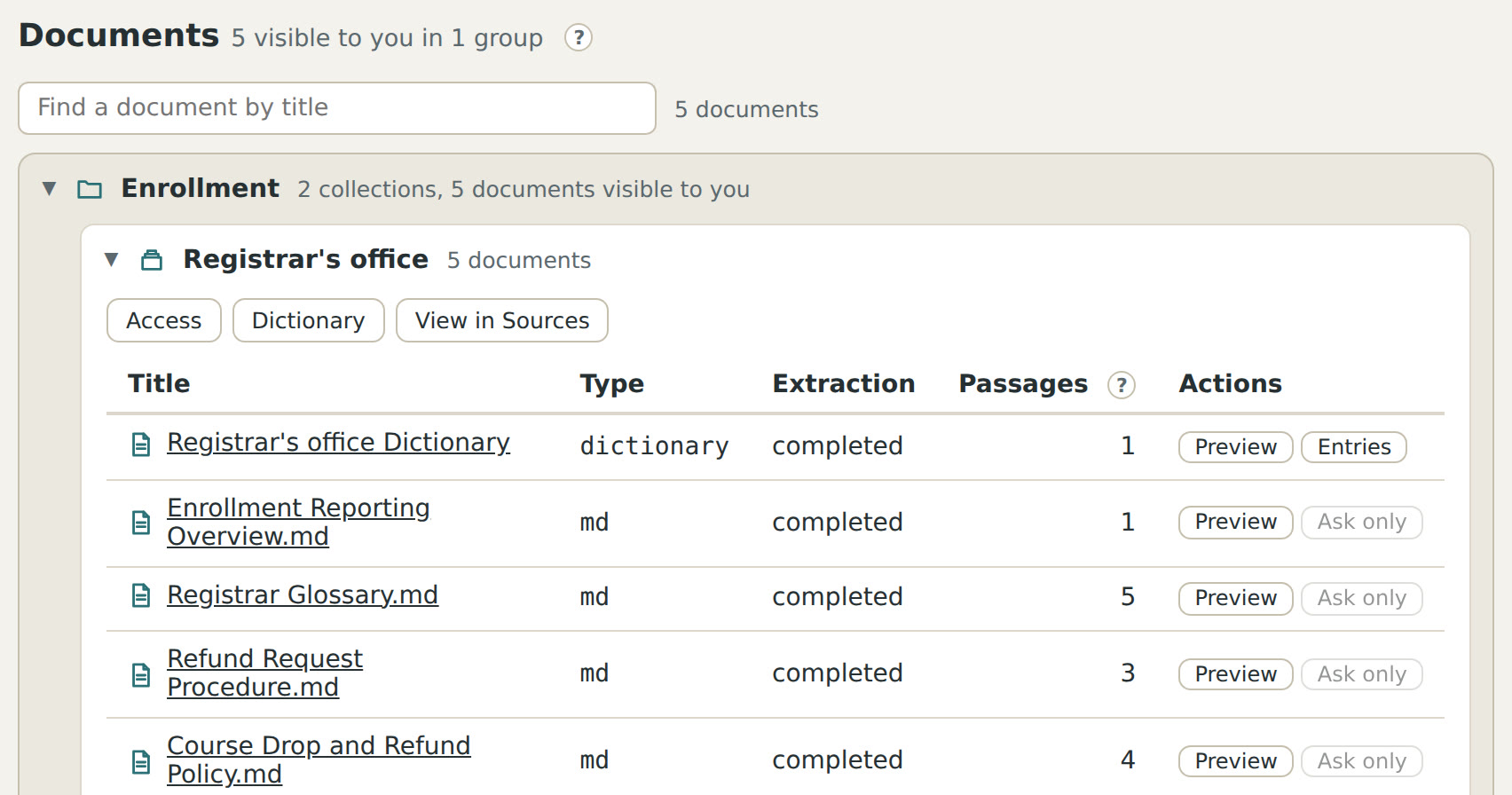Image resolution: width=1512 pixels, height=795 pixels.
Task: Toggle Ask only for Enrollment Reporting Overview.md
Action: [x=1362, y=522]
